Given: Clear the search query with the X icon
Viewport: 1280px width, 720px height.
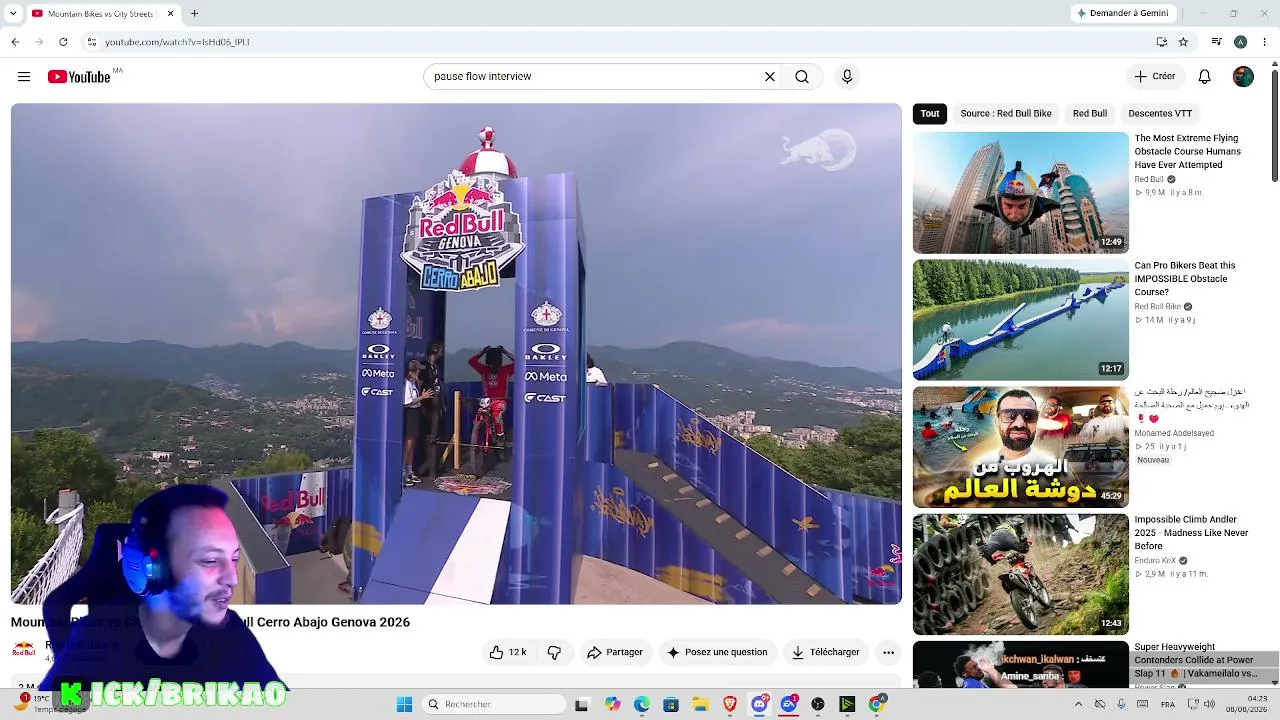Looking at the screenshot, I should click(770, 77).
